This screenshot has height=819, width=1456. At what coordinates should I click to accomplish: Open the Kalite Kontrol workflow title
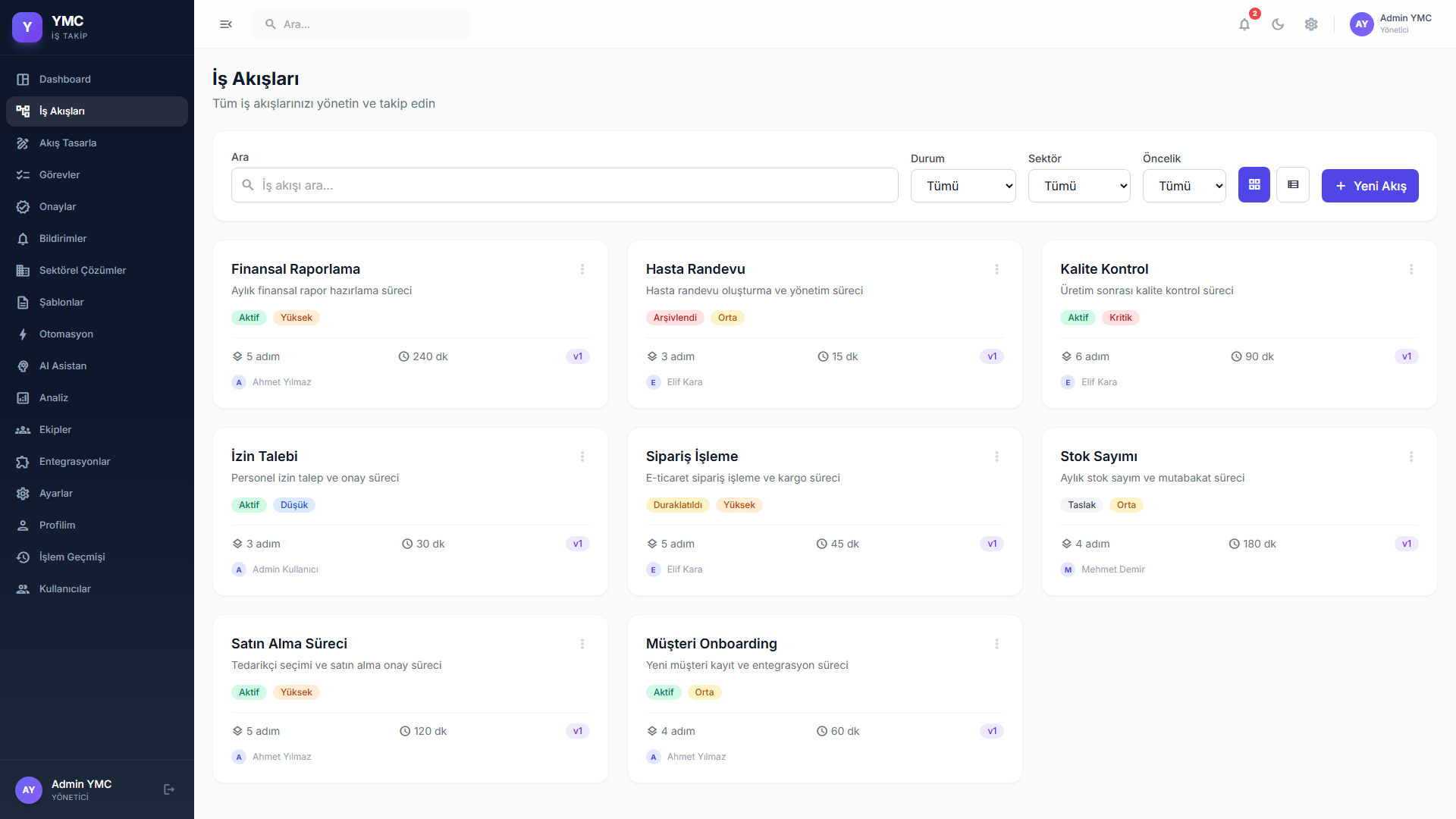1104,269
